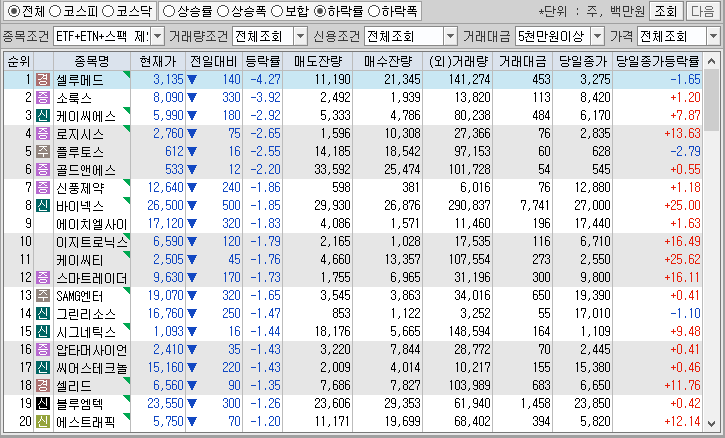Select the 전체 market radio button
This screenshot has height=438, width=725.
(14, 11)
